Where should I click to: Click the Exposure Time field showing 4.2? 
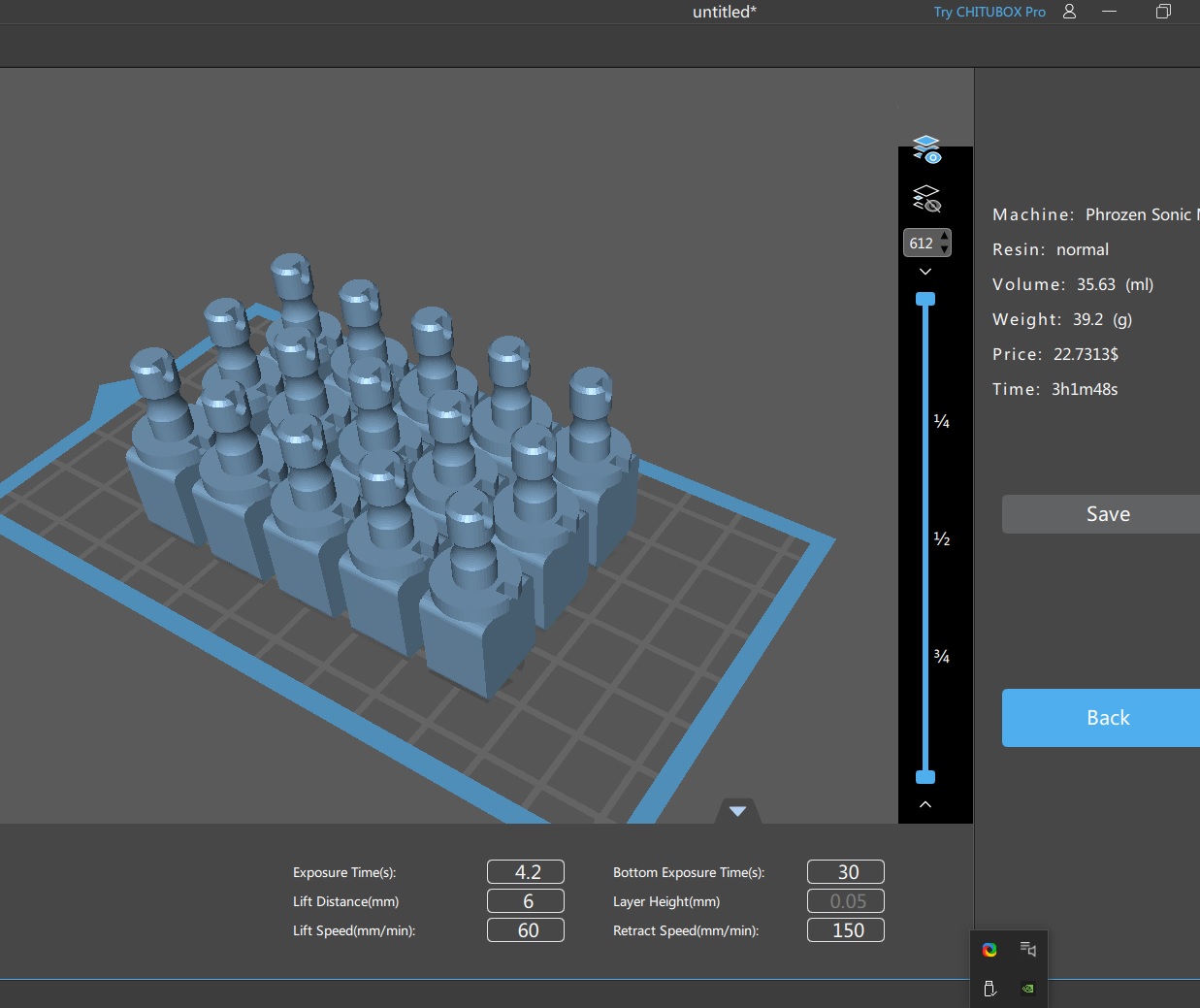click(x=526, y=872)
